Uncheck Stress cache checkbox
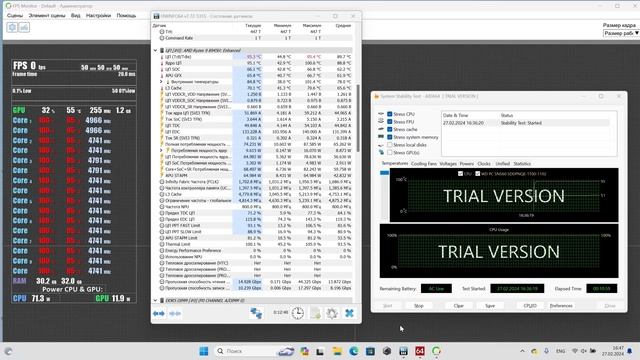 390,129
